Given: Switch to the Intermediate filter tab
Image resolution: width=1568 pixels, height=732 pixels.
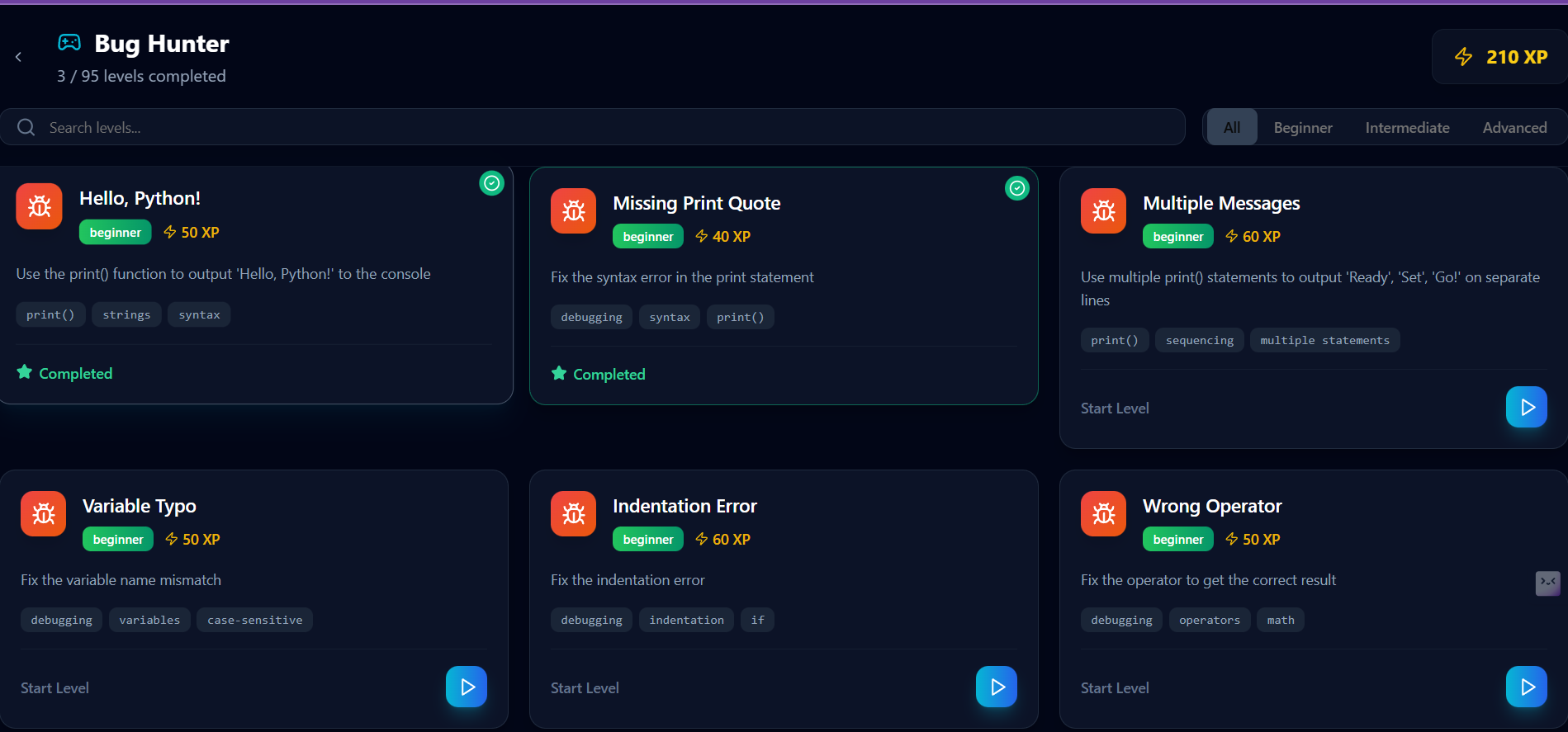Looking at the screenshot, I should pyautogui.click(x=1407, y=127).
